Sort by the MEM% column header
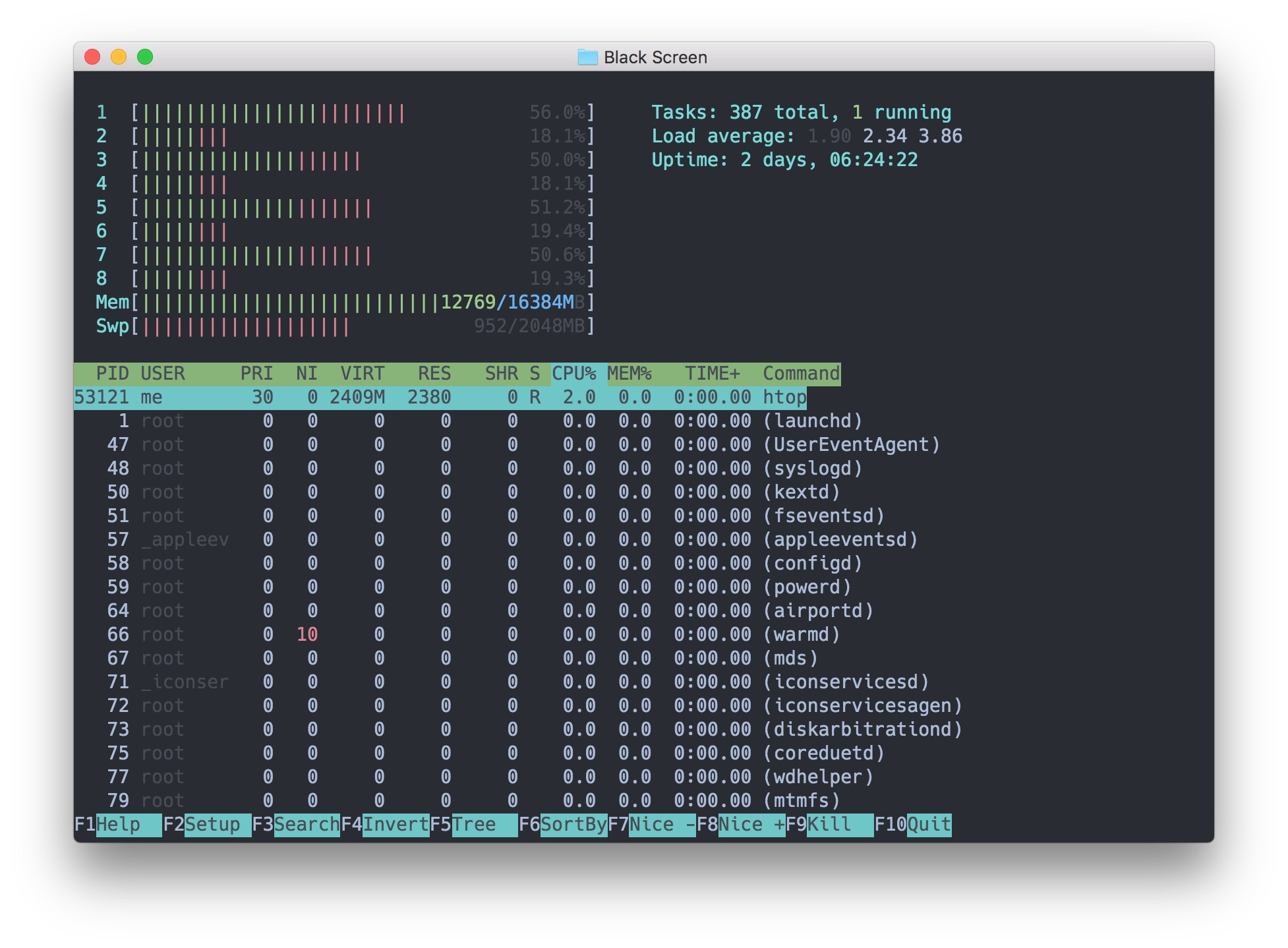 tap(629, 374)
